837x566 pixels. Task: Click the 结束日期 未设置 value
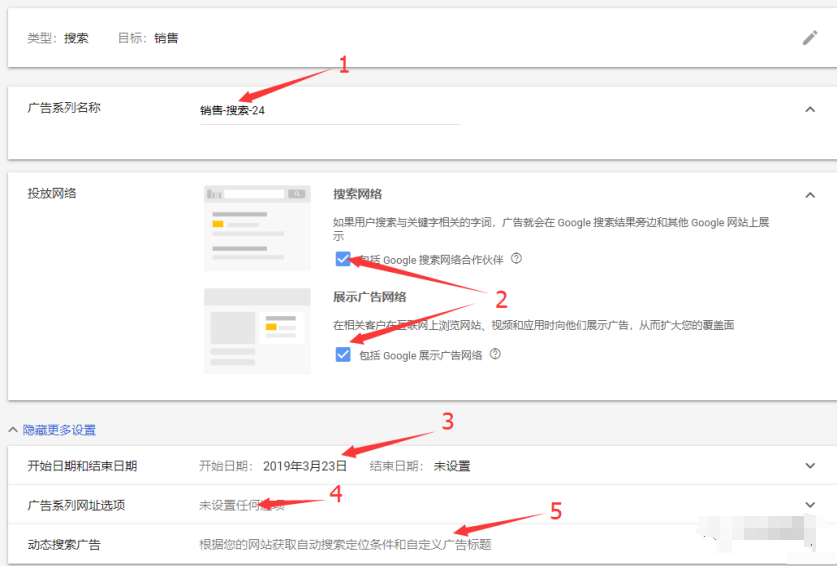pyautogui.click(x=451, y=466)
